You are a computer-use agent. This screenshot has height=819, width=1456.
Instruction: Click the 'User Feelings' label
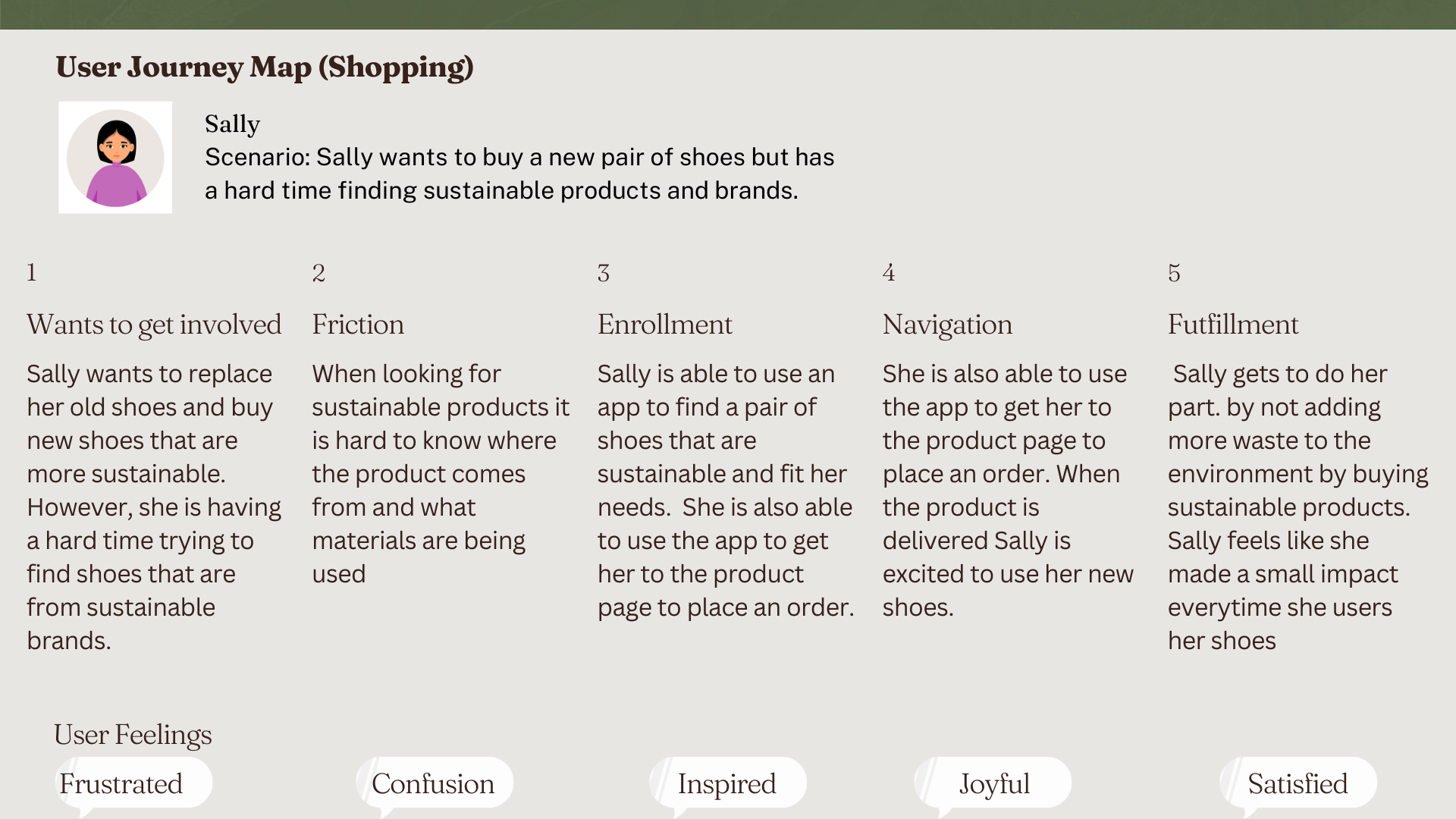click(x=133, y=735)
